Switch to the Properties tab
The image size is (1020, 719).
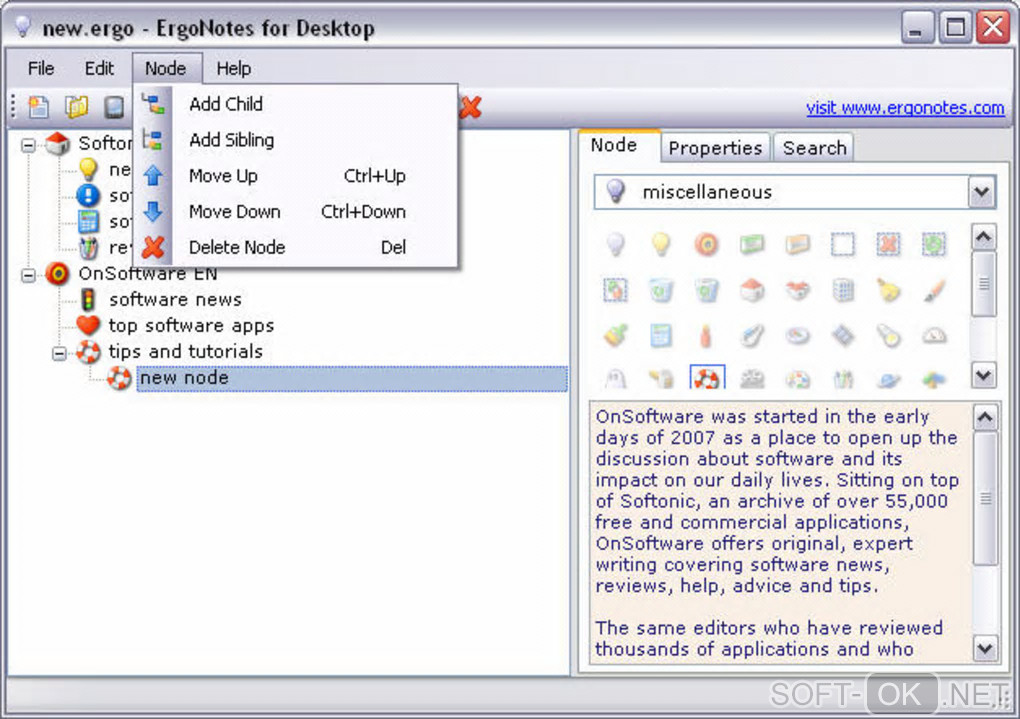pyautogui.click(x=716, y=148)
